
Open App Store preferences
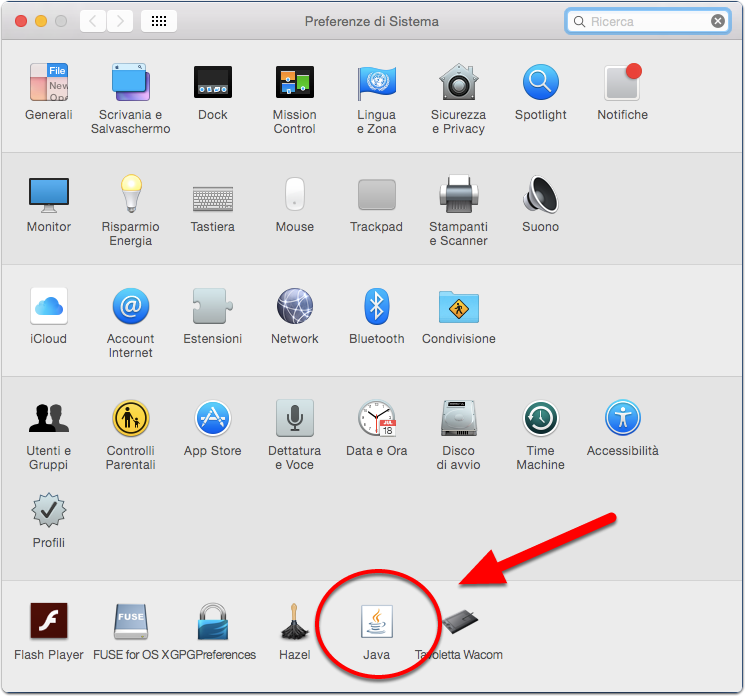[x=213, y=418]
